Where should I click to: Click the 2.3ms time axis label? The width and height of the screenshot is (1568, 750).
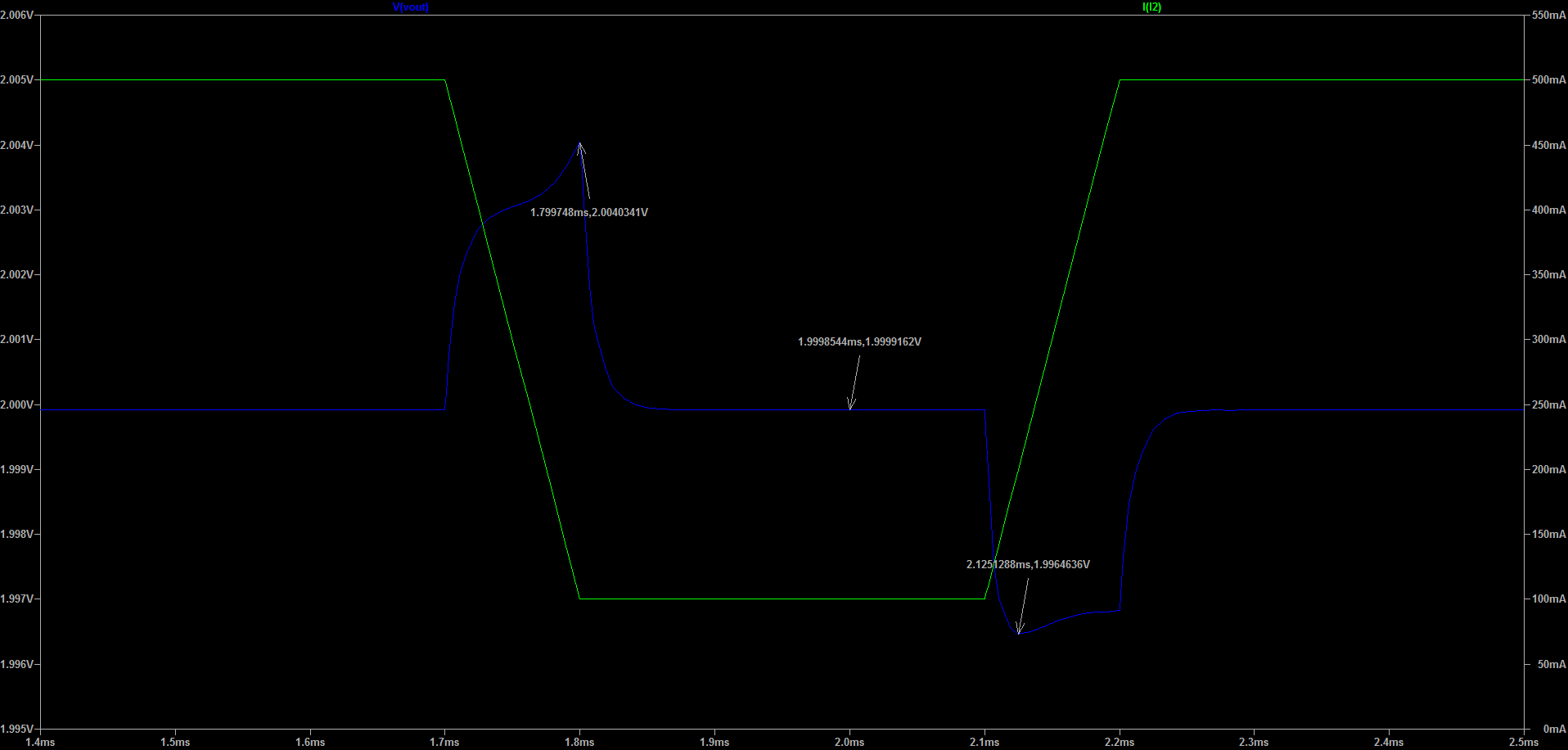[x=1254, y=743]
